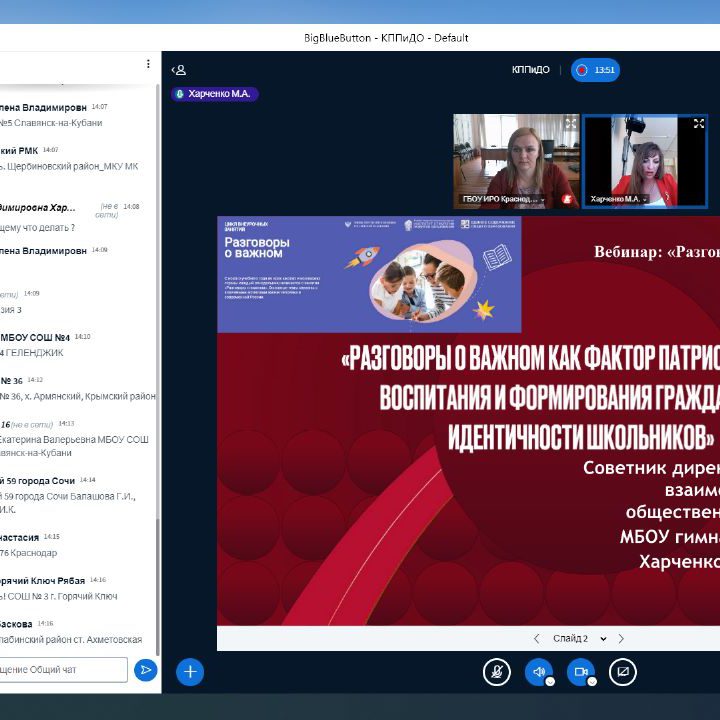Fullscreen the Харченко М.А. webcam video
Screen dimensions: 720x720
698,124
